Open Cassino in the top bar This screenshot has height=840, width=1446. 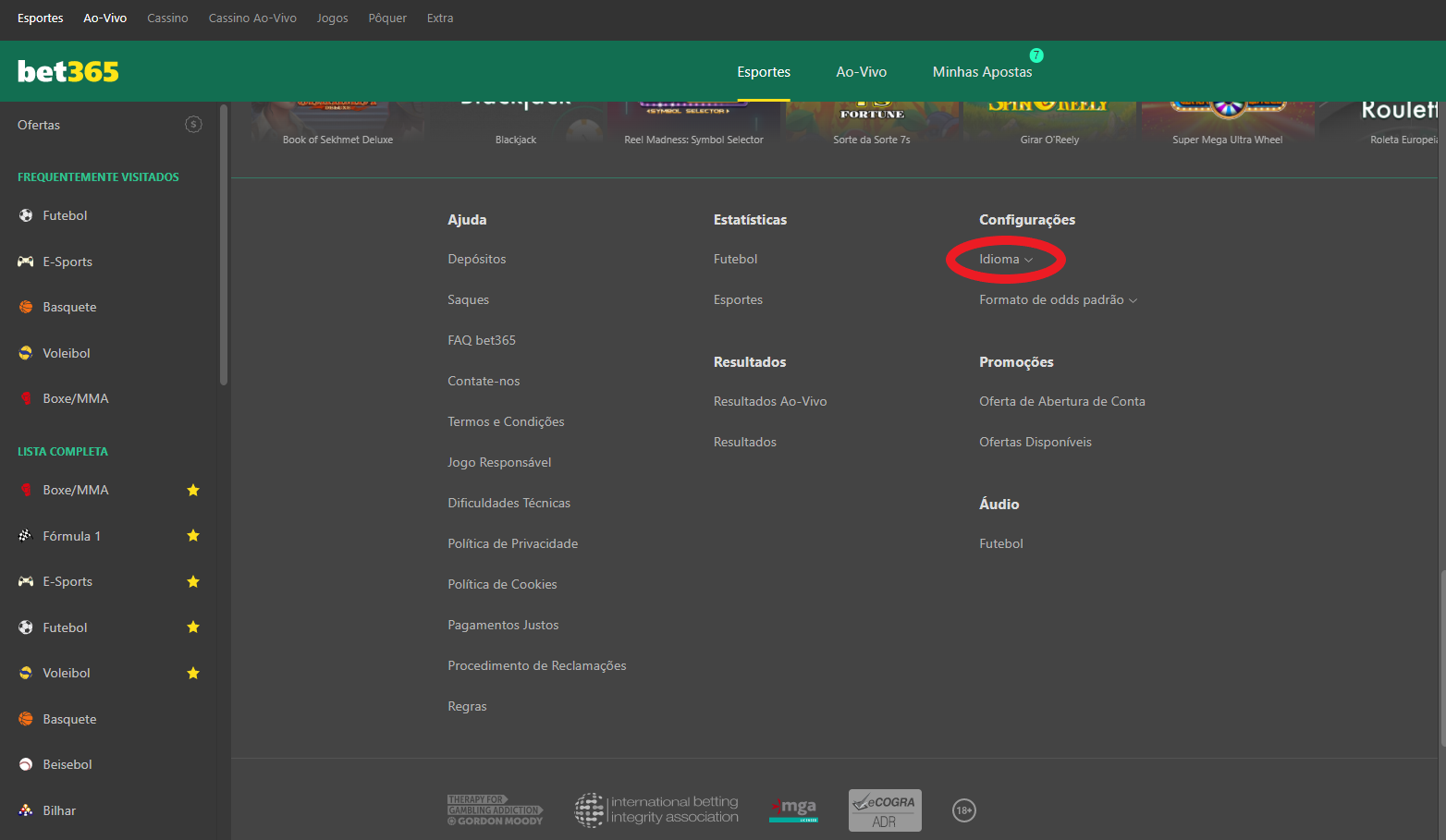click(167, 18)
